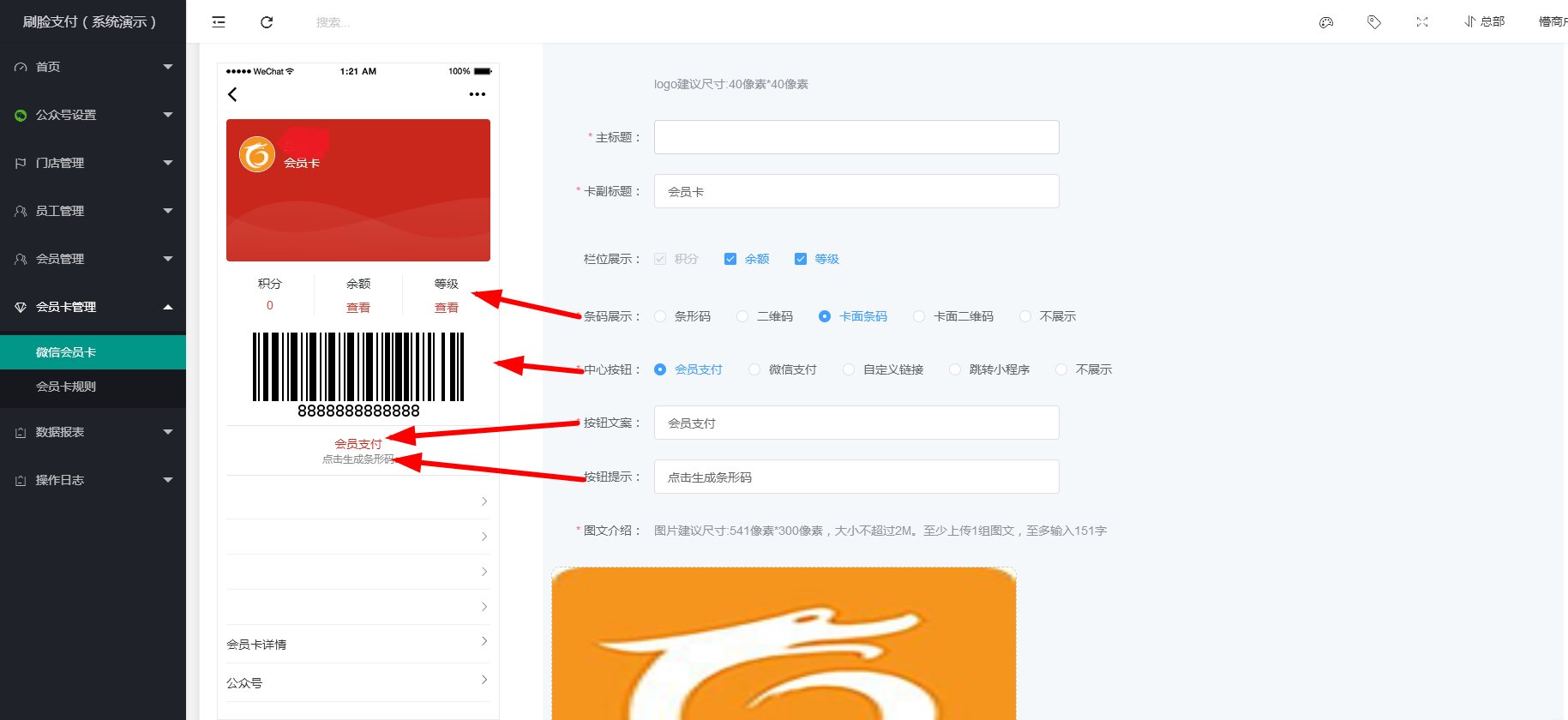Click the 按钮提示 input field

click(x=856, y=477)
